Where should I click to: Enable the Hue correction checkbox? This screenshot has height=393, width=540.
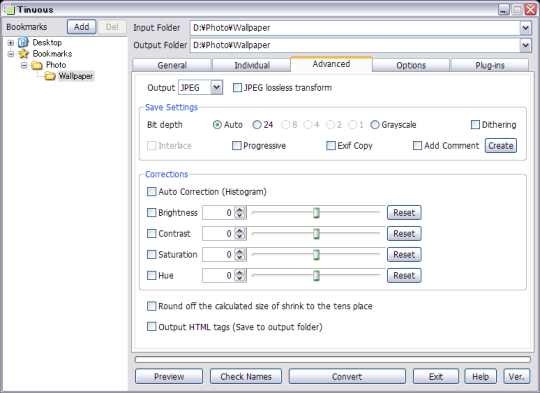click(x=152, y=276)
